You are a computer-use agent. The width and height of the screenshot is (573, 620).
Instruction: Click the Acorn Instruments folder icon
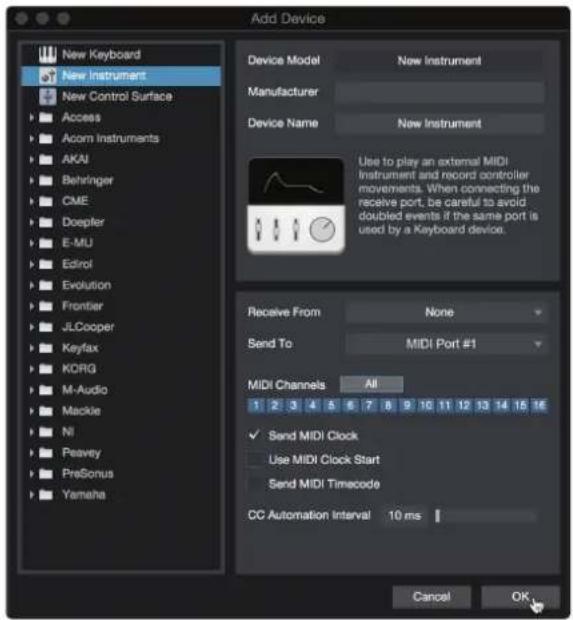pyautogui.click(x=46, y=138)
